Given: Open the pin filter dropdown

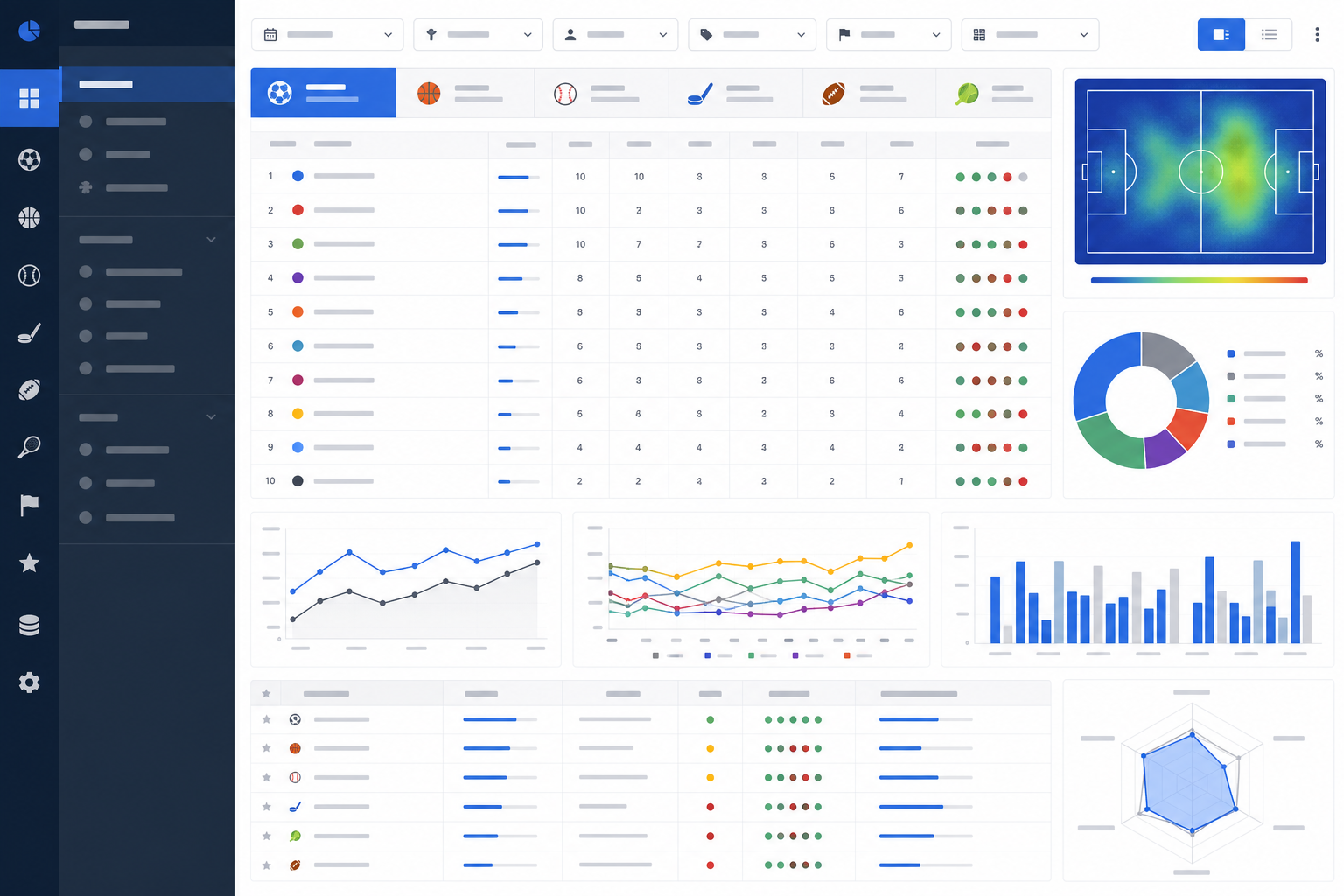Looking at the screenshot, I should (x=478, y=34).
